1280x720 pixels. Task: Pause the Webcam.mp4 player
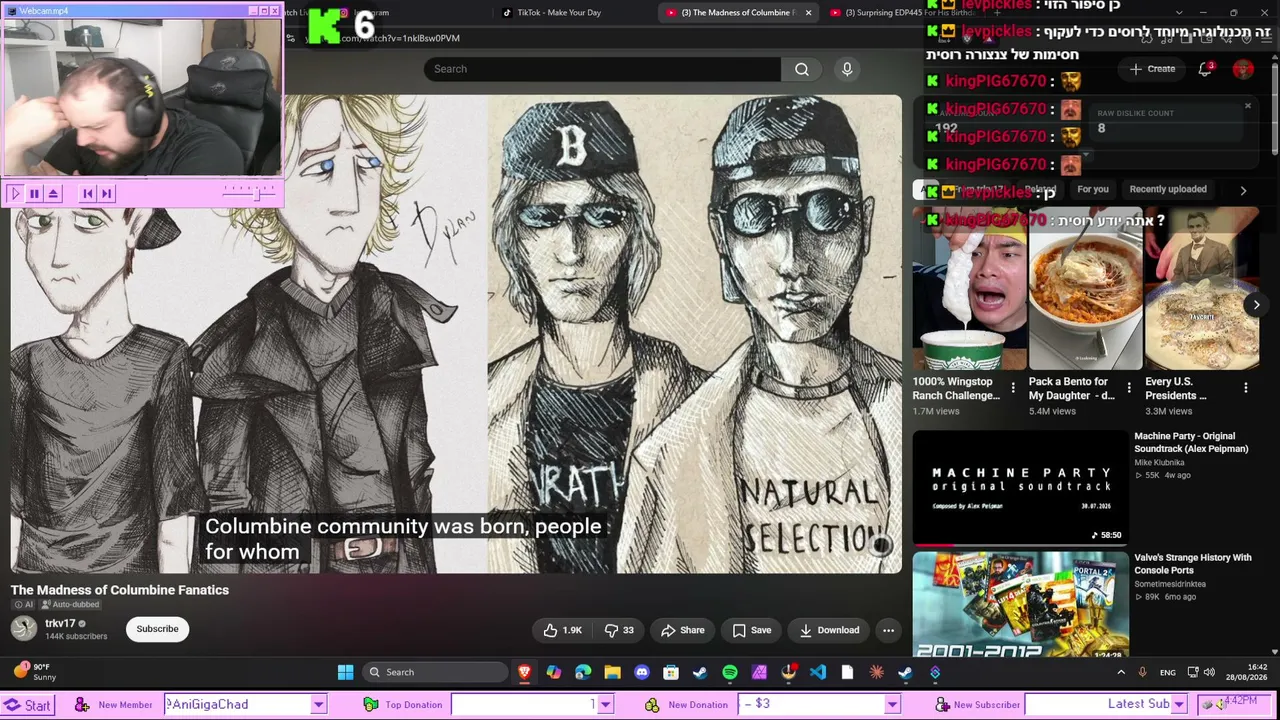coord(34,193)
